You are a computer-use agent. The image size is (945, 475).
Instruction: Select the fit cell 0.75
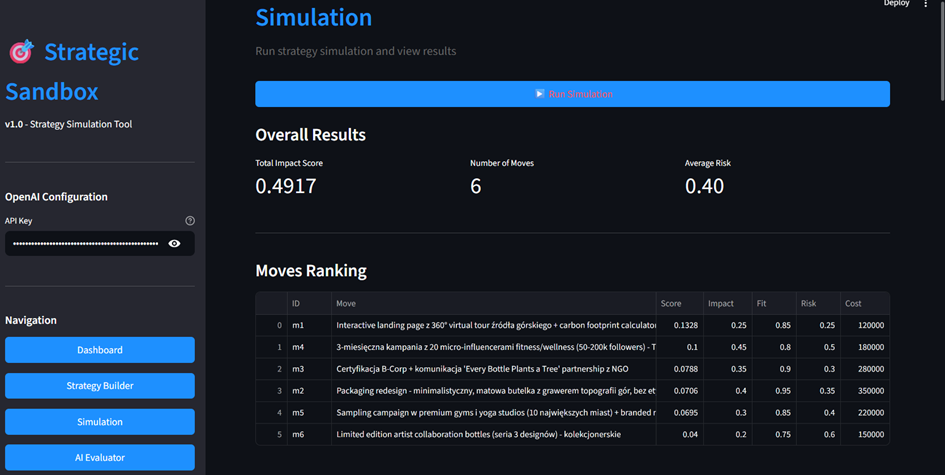click(774, 434)
